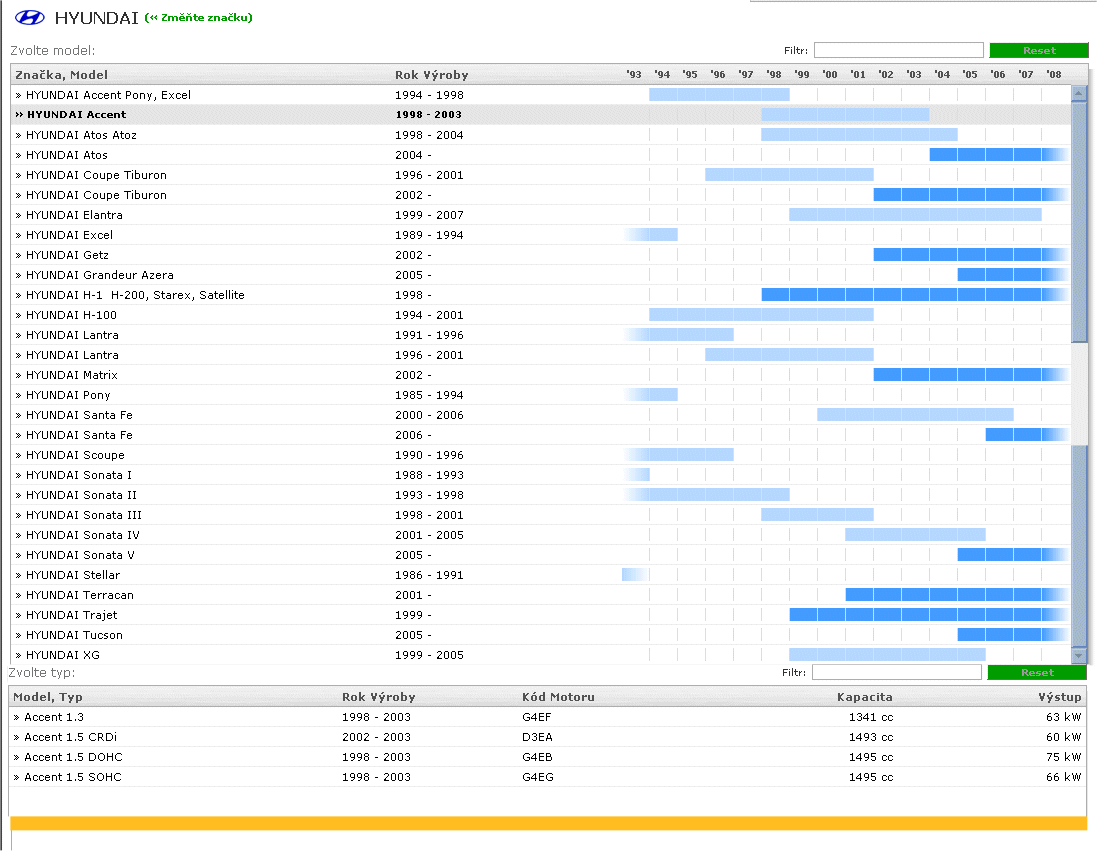Click the 'Změňte značku' link
Image resolution: width=1097 pixels, height=851 pixels.
tap(199, 18)
